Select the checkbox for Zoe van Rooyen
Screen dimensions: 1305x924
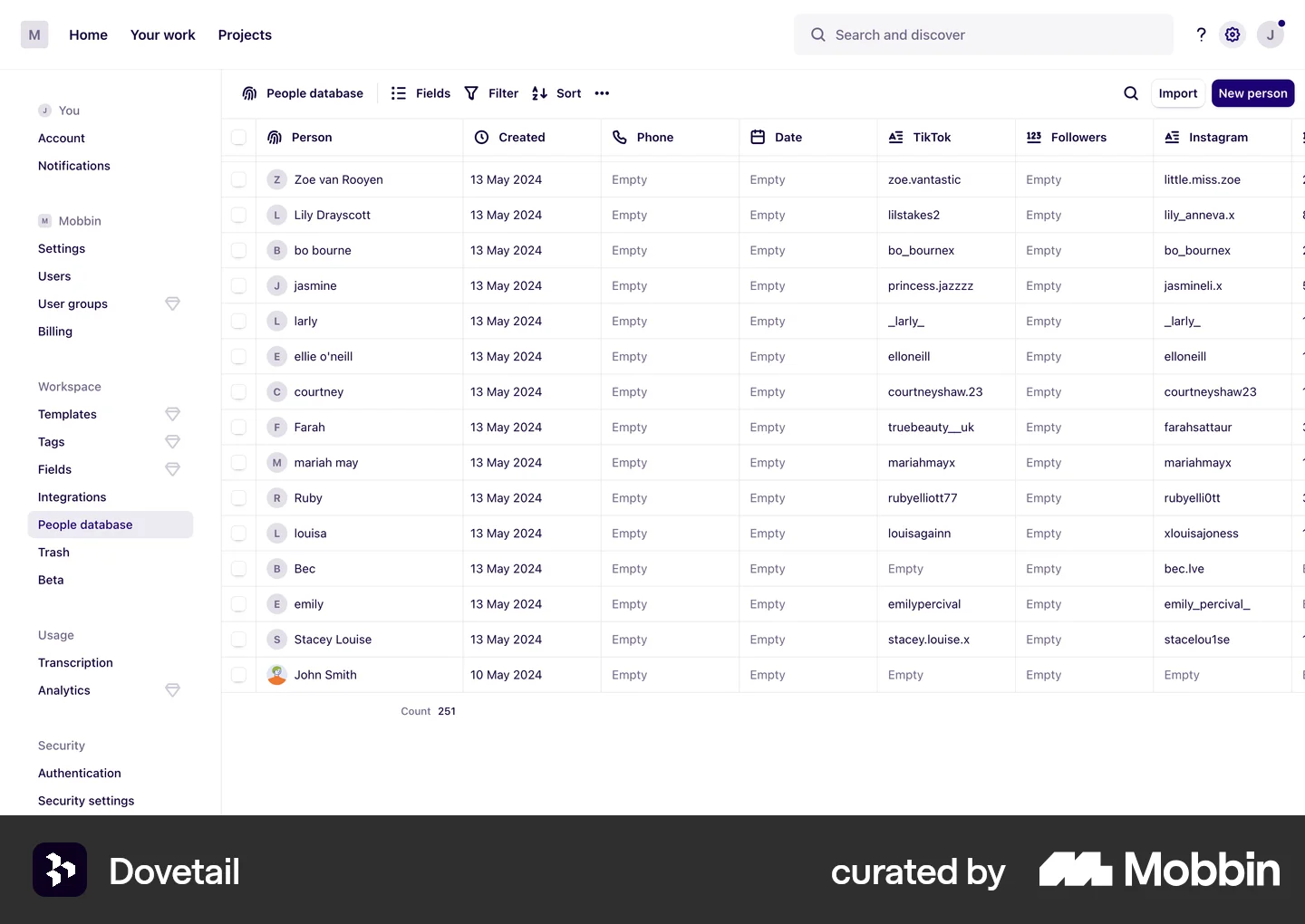tap(238, 179)
